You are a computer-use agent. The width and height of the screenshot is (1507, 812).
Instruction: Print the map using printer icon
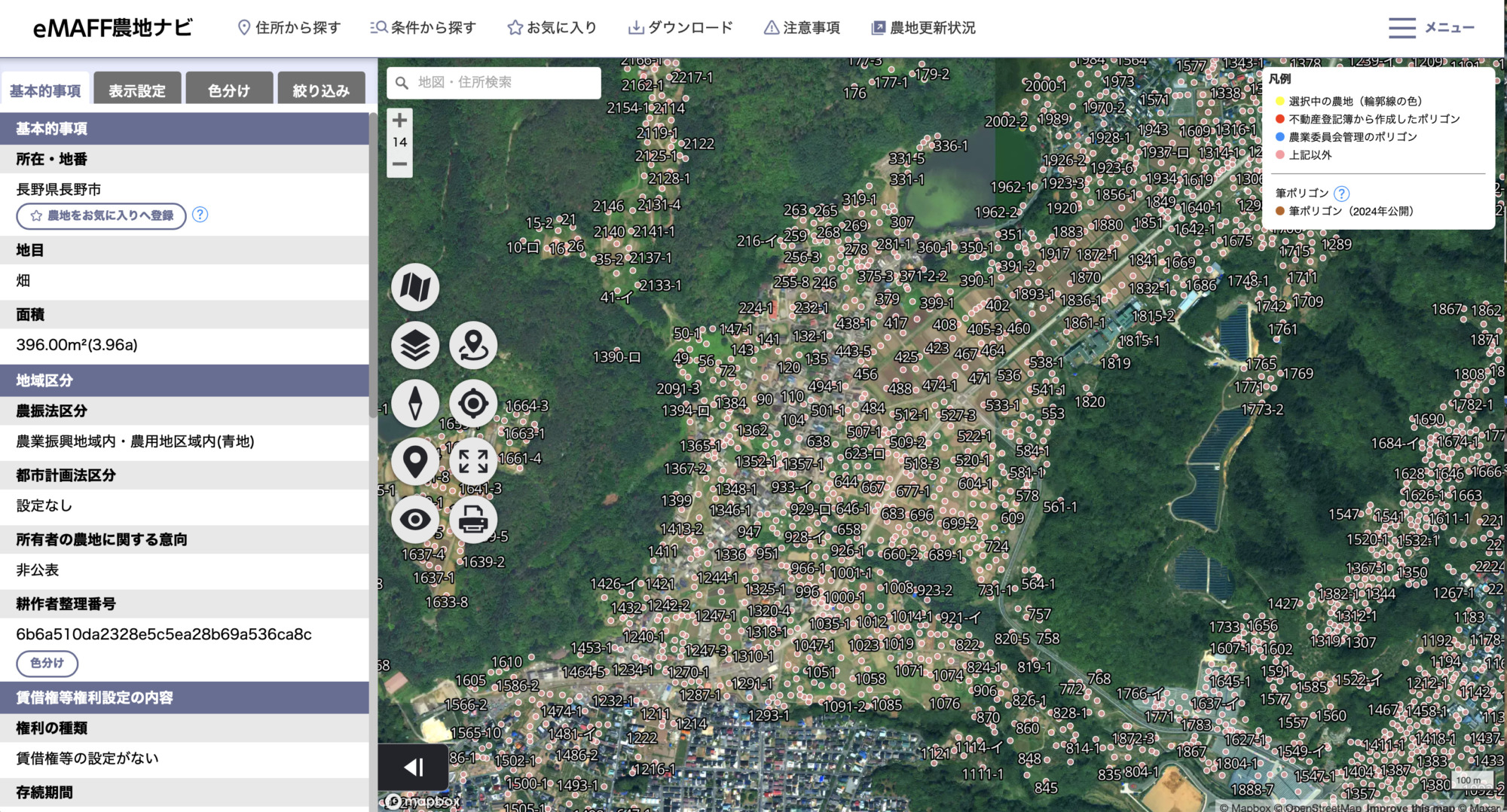click(473, 520)
